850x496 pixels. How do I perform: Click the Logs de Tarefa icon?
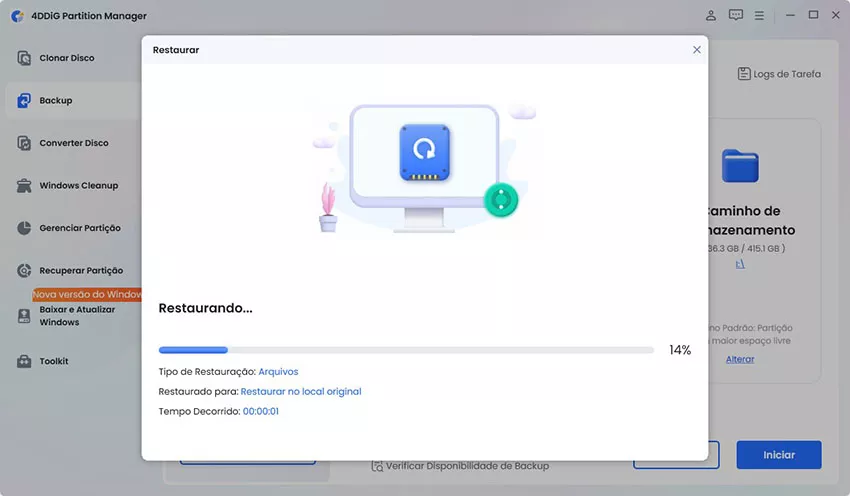point(744,74)
